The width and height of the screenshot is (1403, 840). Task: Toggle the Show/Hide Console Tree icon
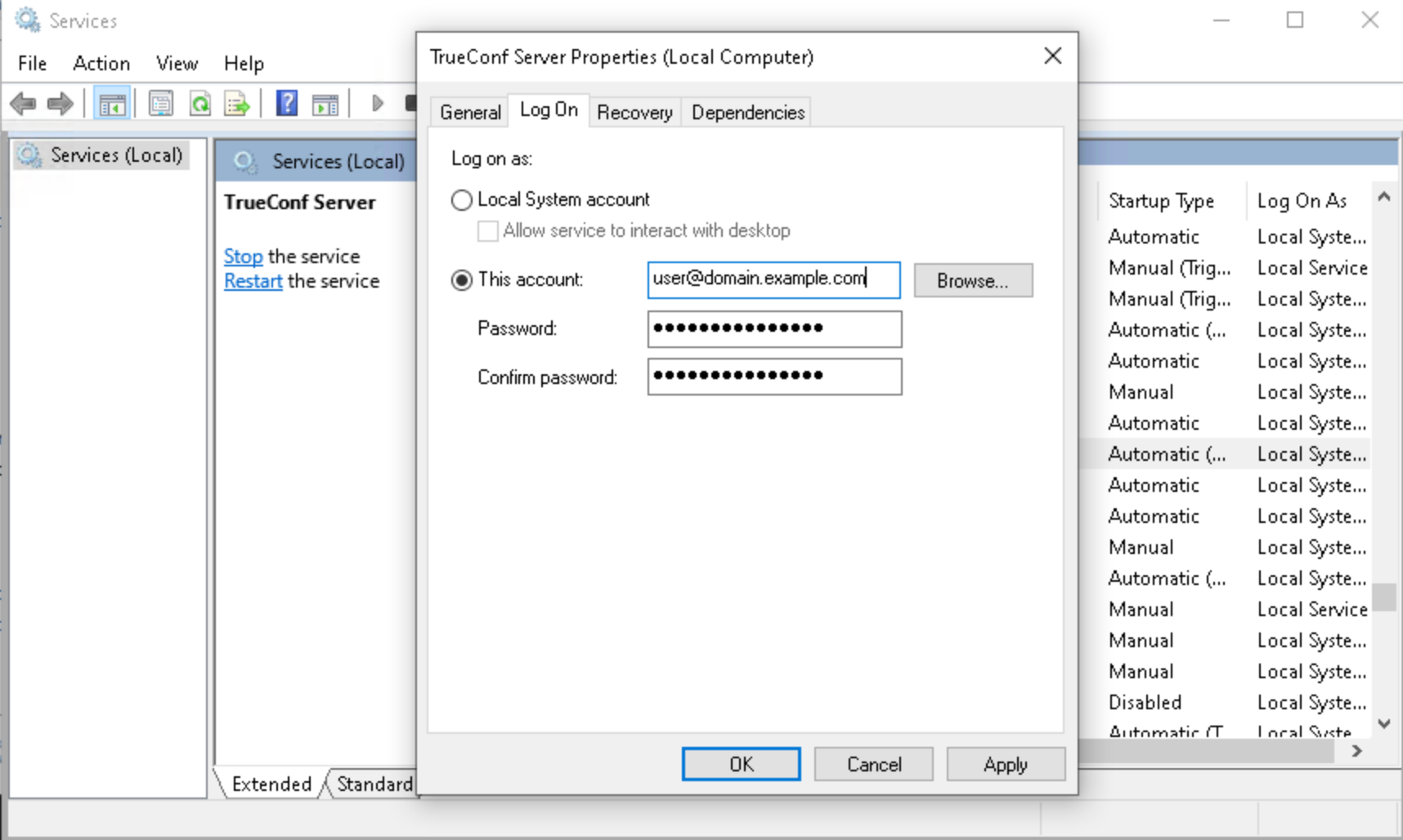coord(112,104)
